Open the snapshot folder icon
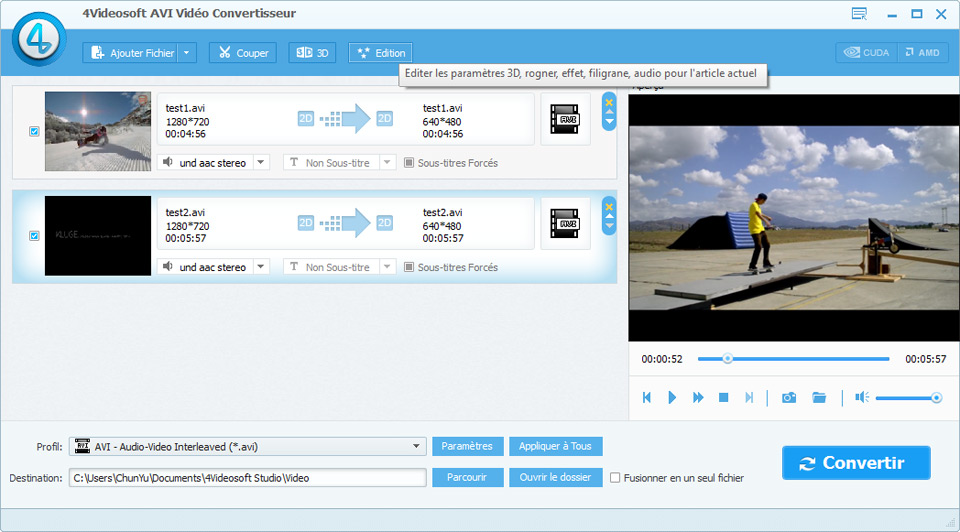This screenshot has width=960, height=532. 819,398
